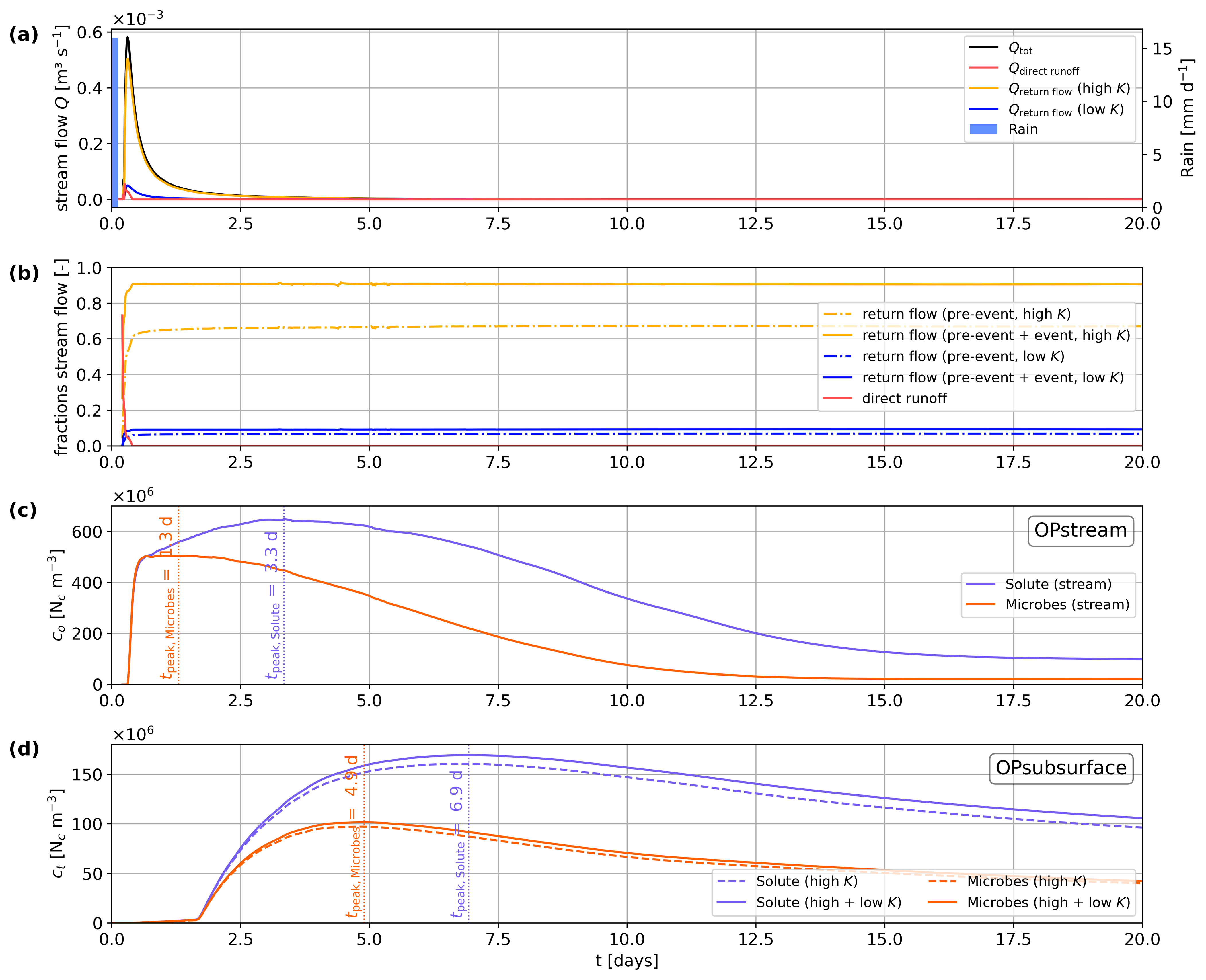1206x980 pixels.
Task: Click the Q direct runoff legend entry
Action: coord(1043,69)
